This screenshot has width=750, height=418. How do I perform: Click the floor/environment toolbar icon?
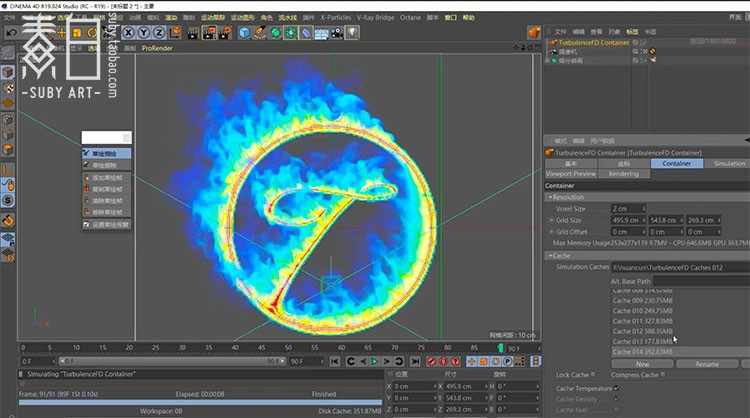(x=321, y=33)
